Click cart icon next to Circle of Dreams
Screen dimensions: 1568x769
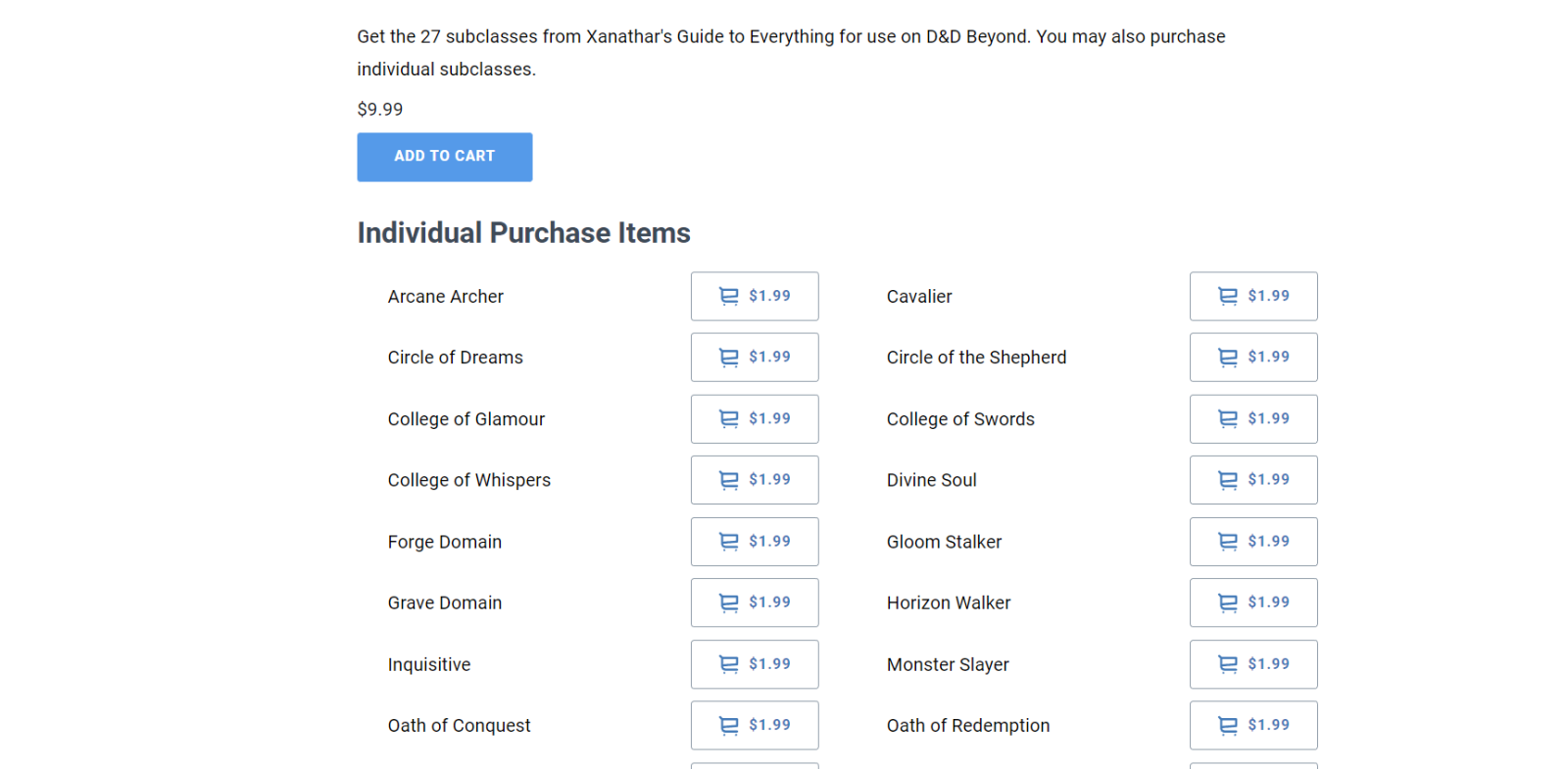pyautogui.click(x=729, y=358)
